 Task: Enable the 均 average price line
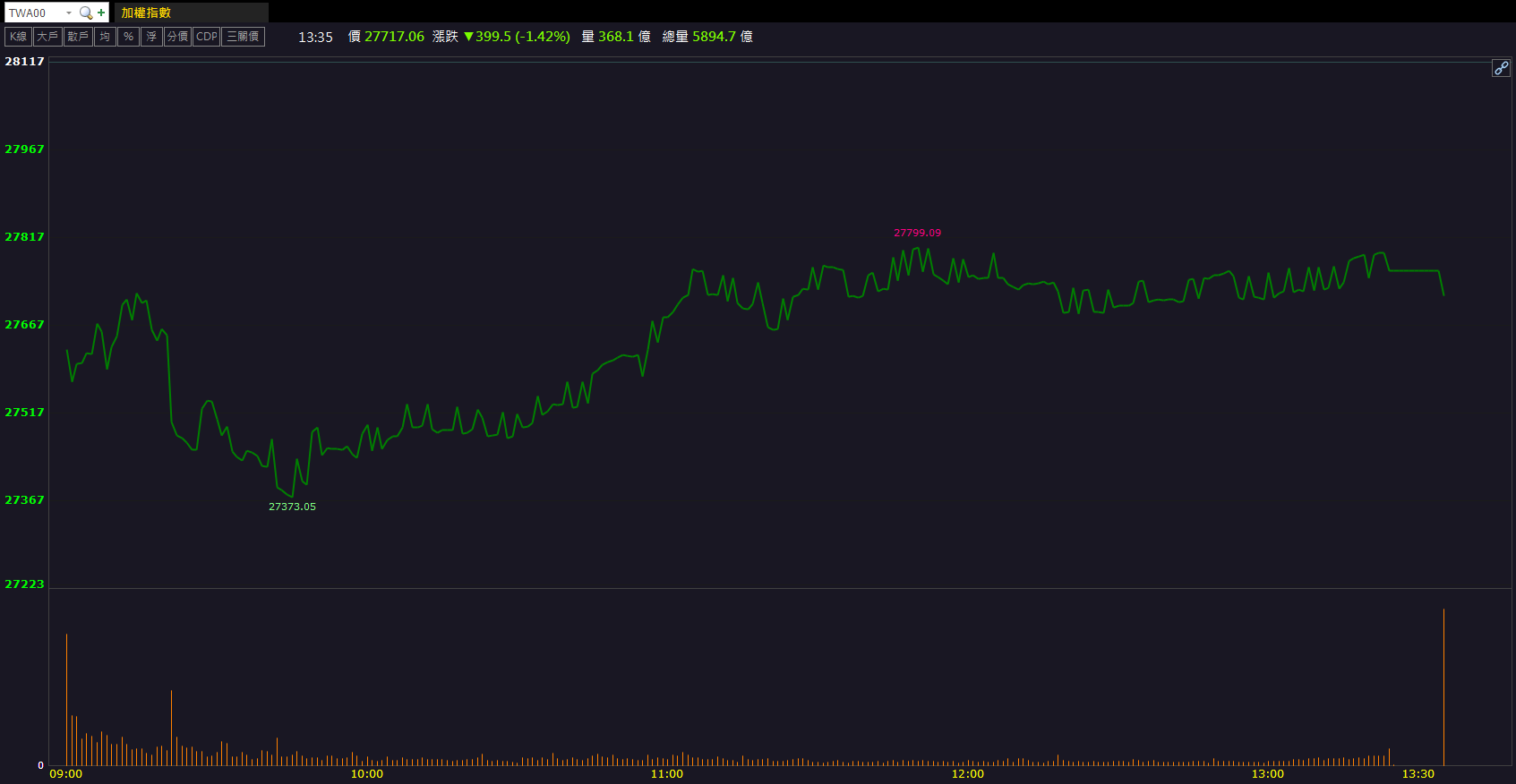point(105,37)
